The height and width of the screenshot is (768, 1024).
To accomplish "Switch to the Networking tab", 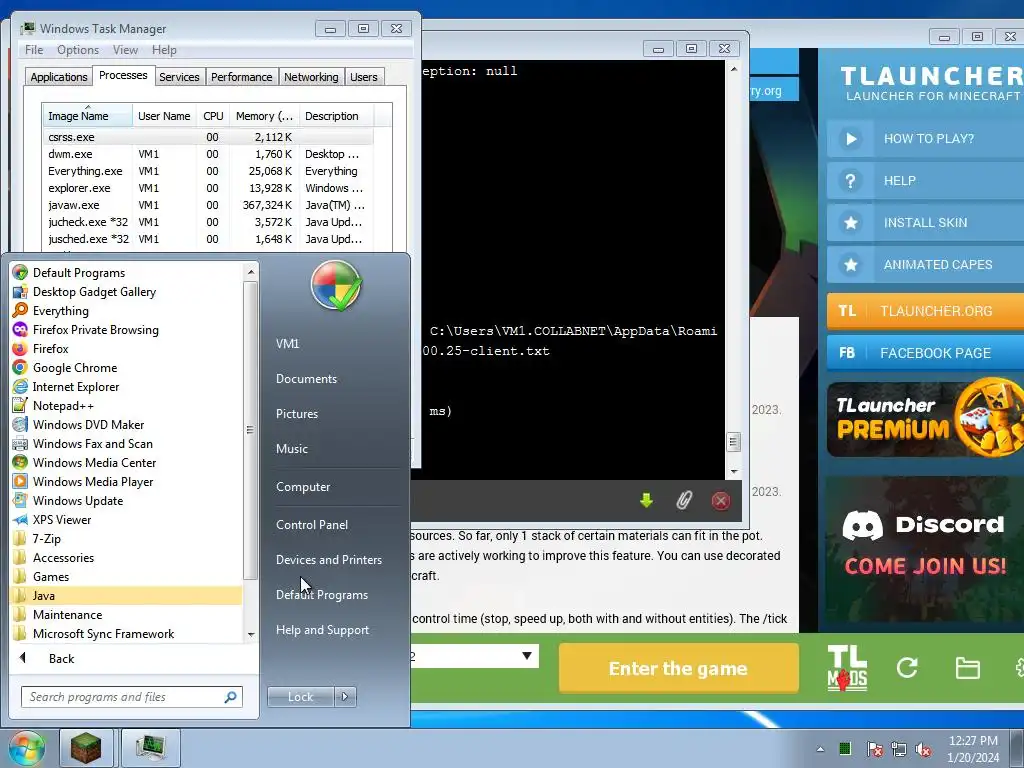I will coord(311,77).
